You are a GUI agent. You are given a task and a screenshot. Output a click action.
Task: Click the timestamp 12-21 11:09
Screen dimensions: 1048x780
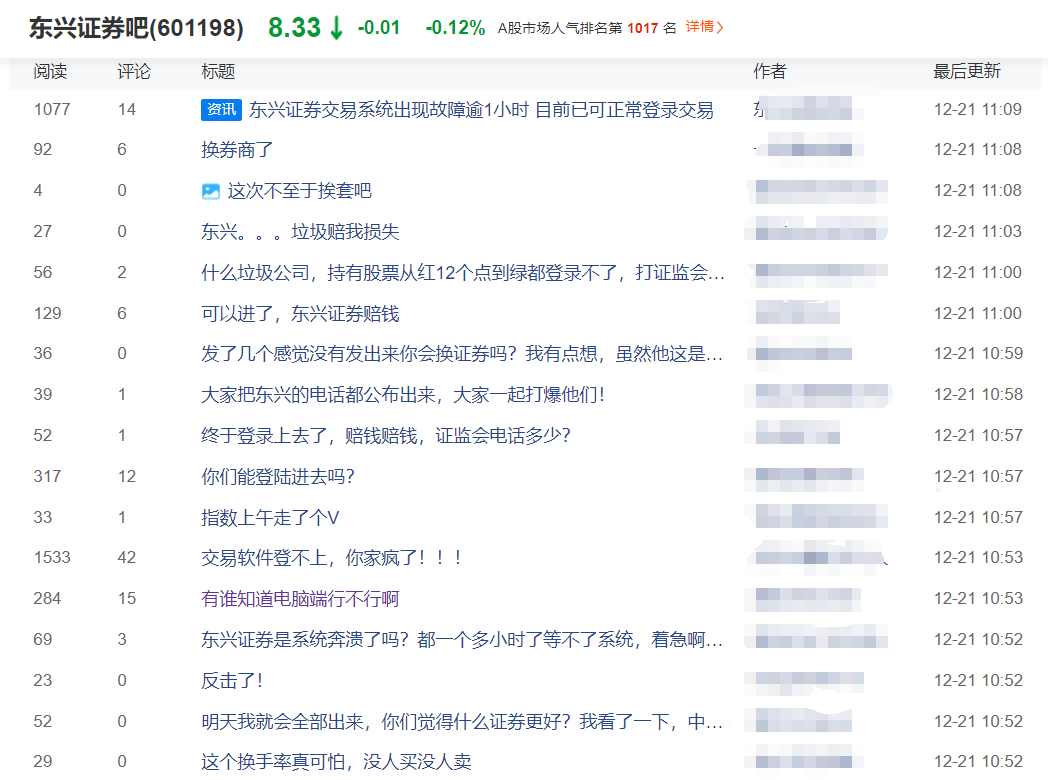pyautogui.click(x=978, y=109)
